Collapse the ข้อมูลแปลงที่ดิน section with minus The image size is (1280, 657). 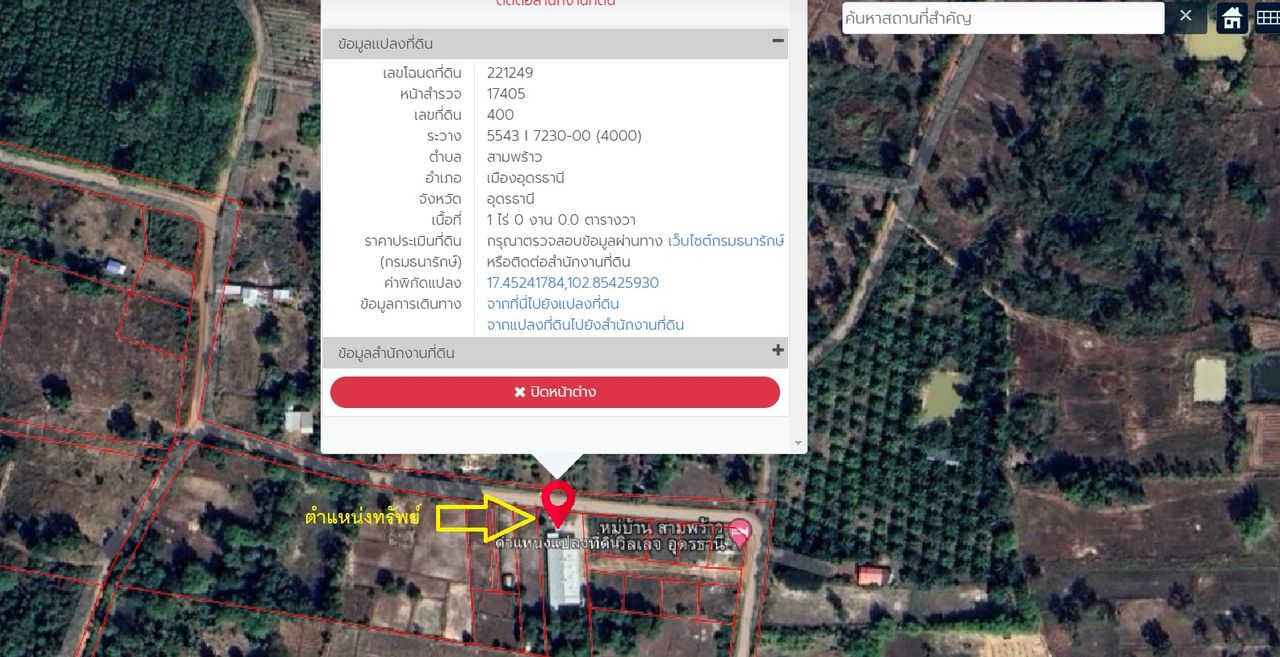(777, 42)
